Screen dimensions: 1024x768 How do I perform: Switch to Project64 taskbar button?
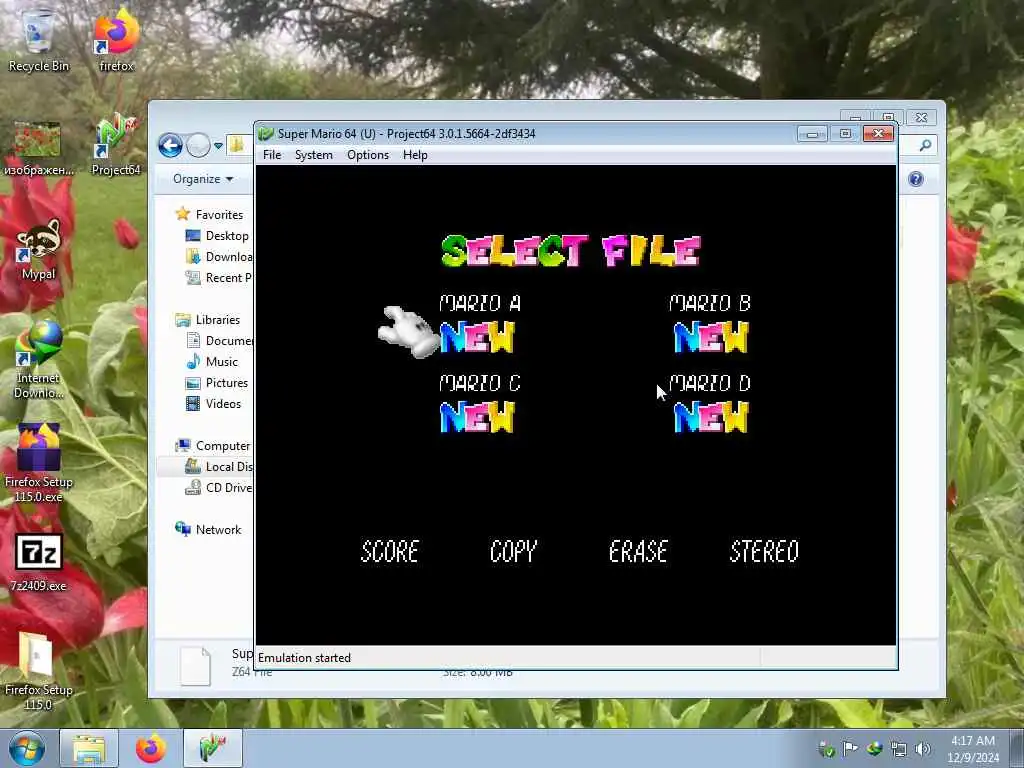212,748
